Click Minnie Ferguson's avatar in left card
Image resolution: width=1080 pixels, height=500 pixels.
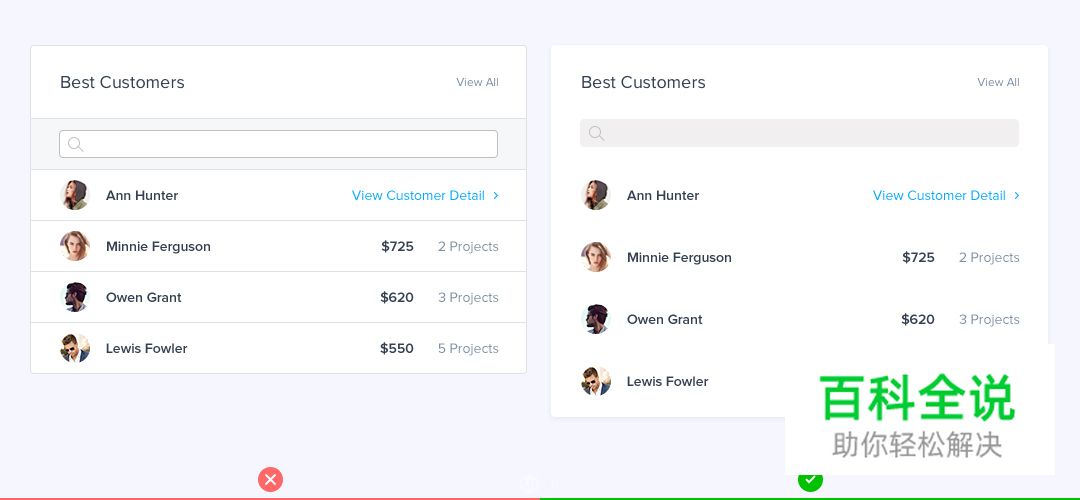tap(75, 246)
